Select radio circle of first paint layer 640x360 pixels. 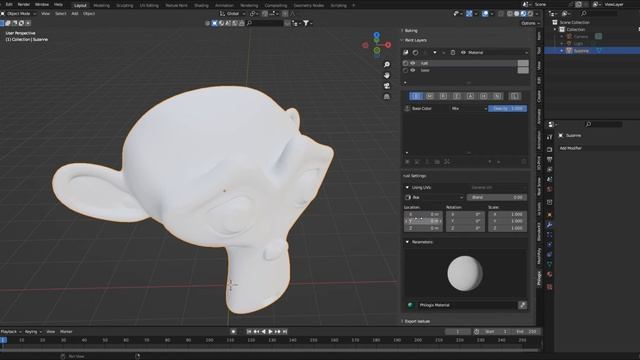(405, 63)
